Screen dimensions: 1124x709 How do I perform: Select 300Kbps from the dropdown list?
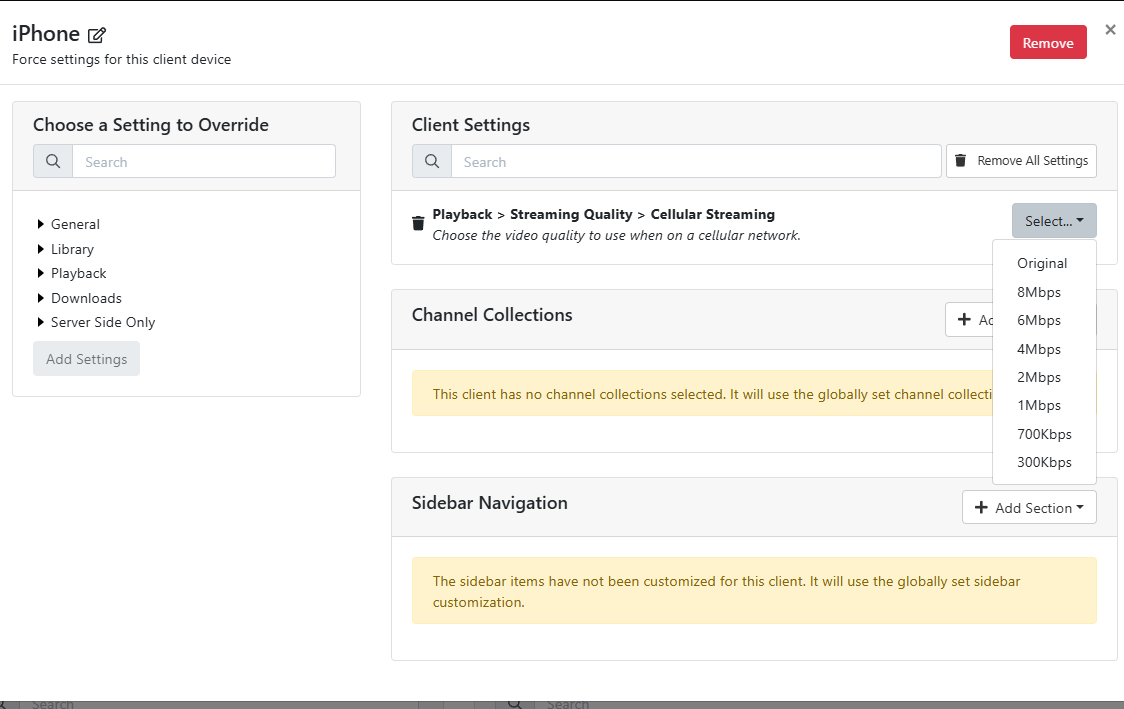pos(1044,462)
